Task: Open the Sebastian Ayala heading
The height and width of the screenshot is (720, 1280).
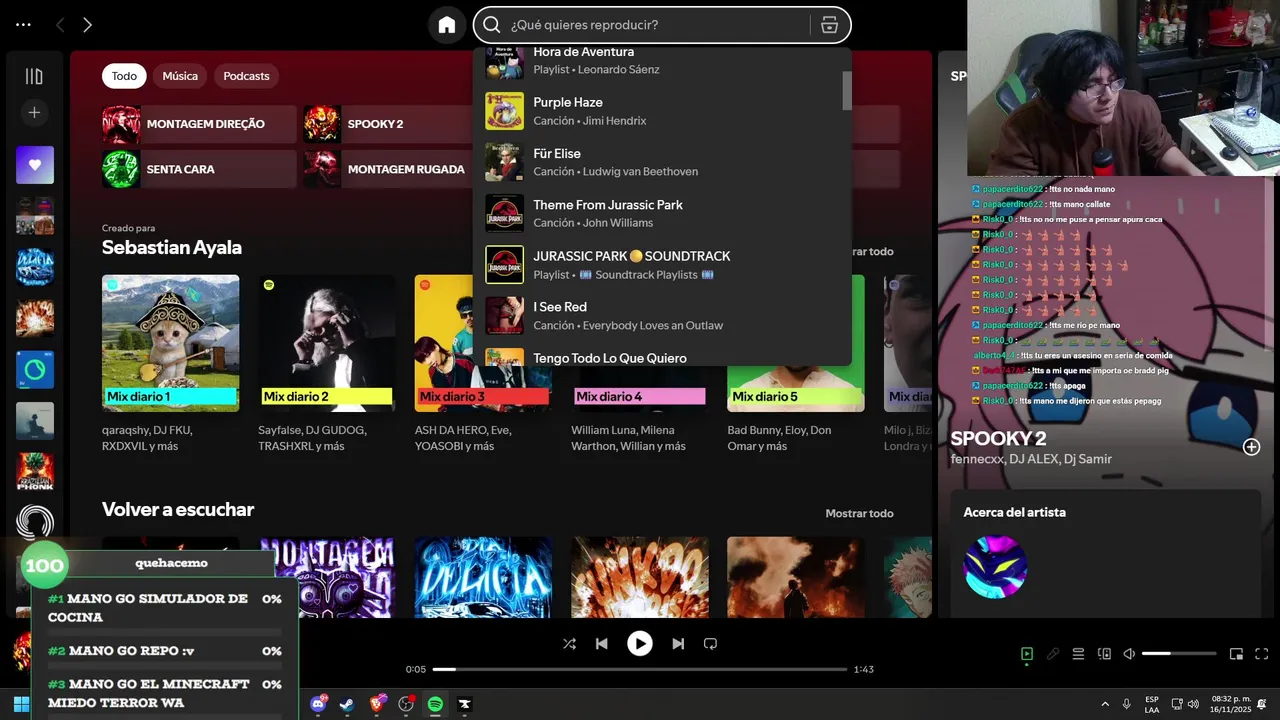Action: (x=172, y=247)
